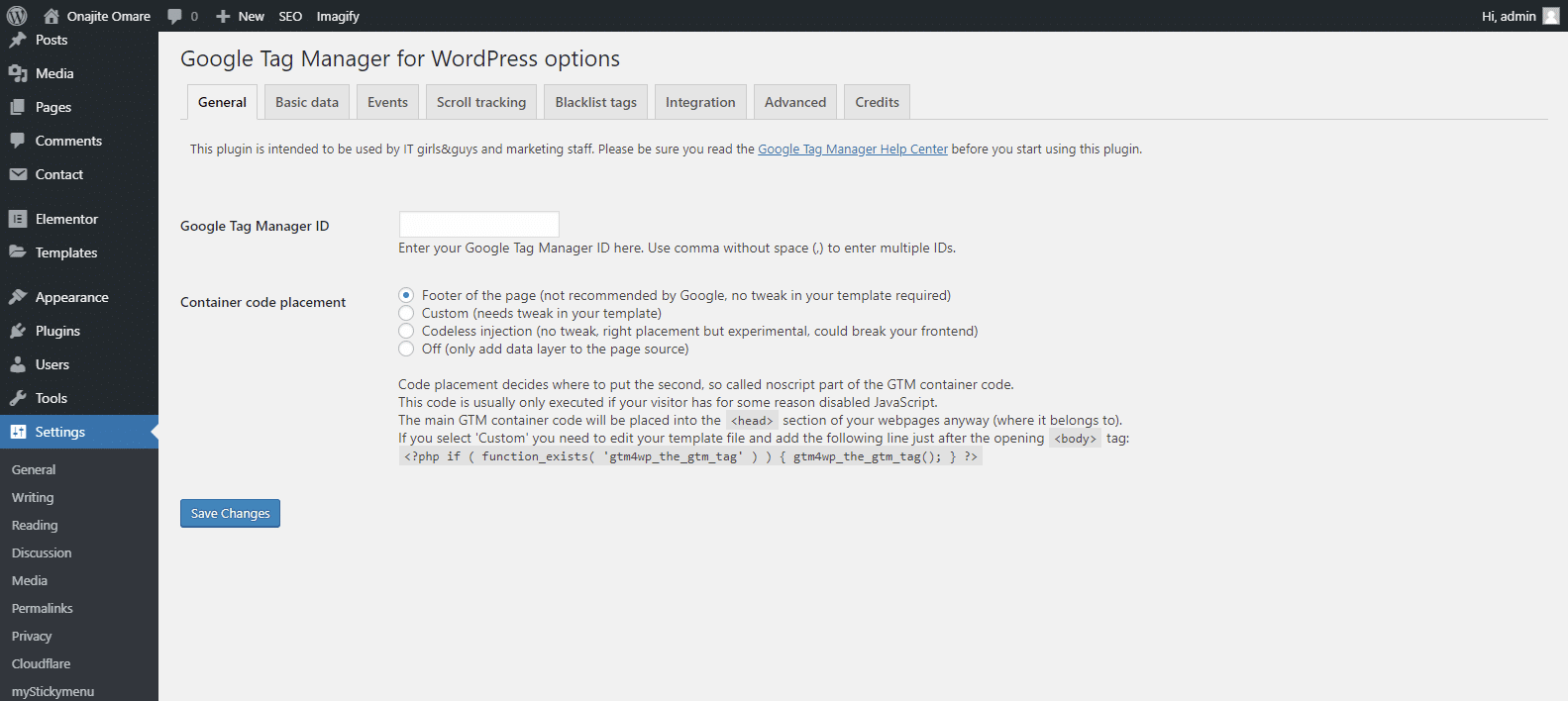Image resolution: width=1568 pixels, height=701 pixels.
Task: Select Codeless injection radio option
Action: pos(406,331)
